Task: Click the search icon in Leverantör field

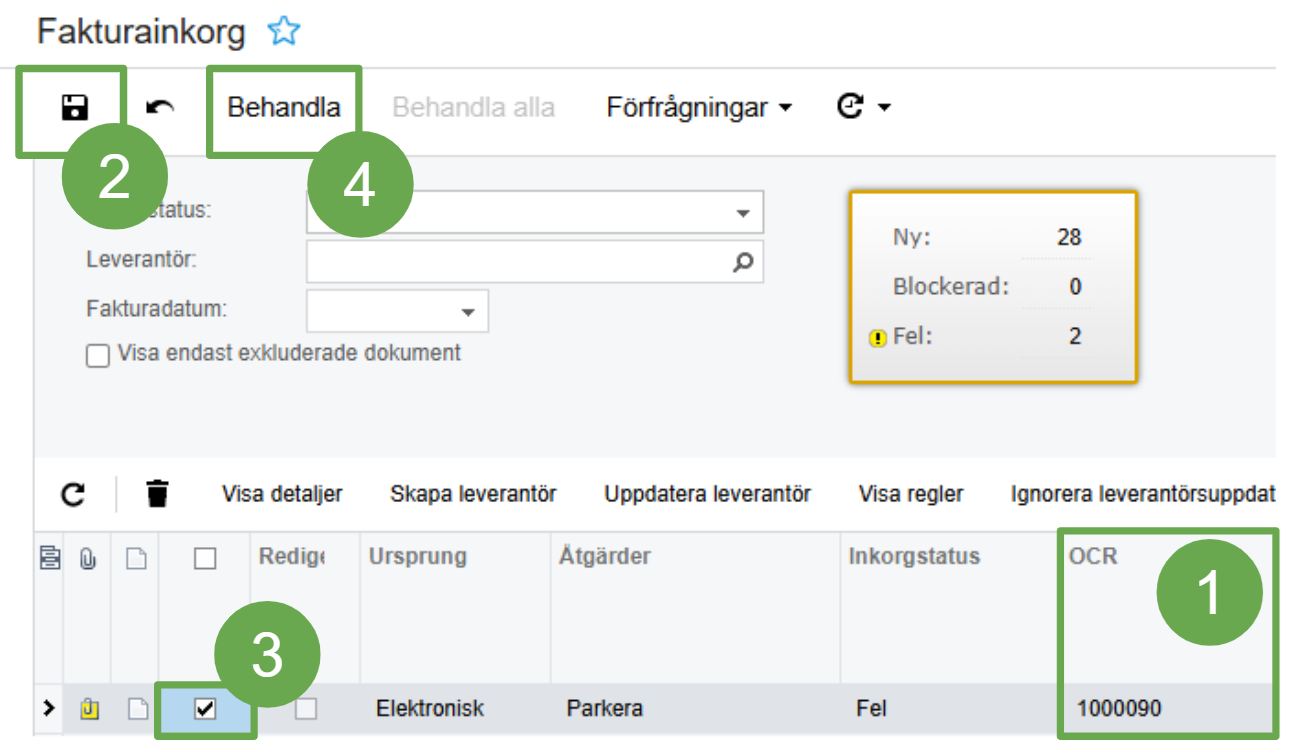Action: (x=743, y=262)
